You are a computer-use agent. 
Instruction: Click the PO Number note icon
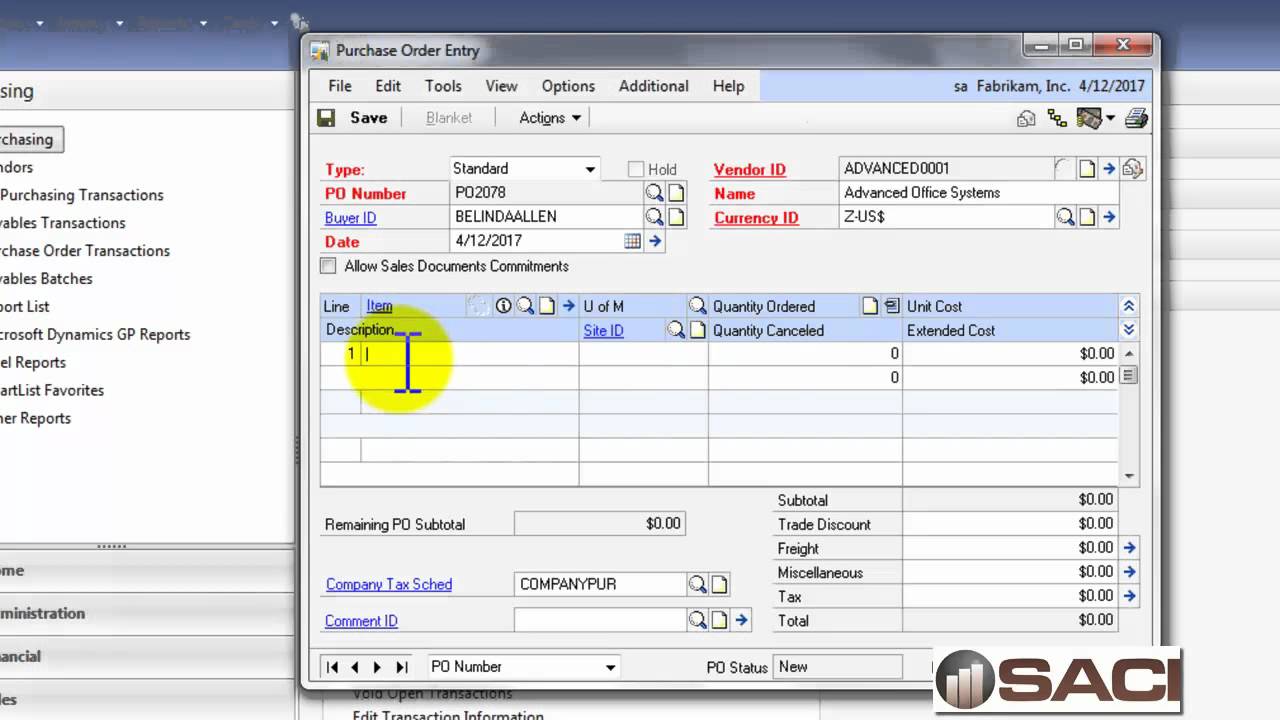click(x=676, y=193)
